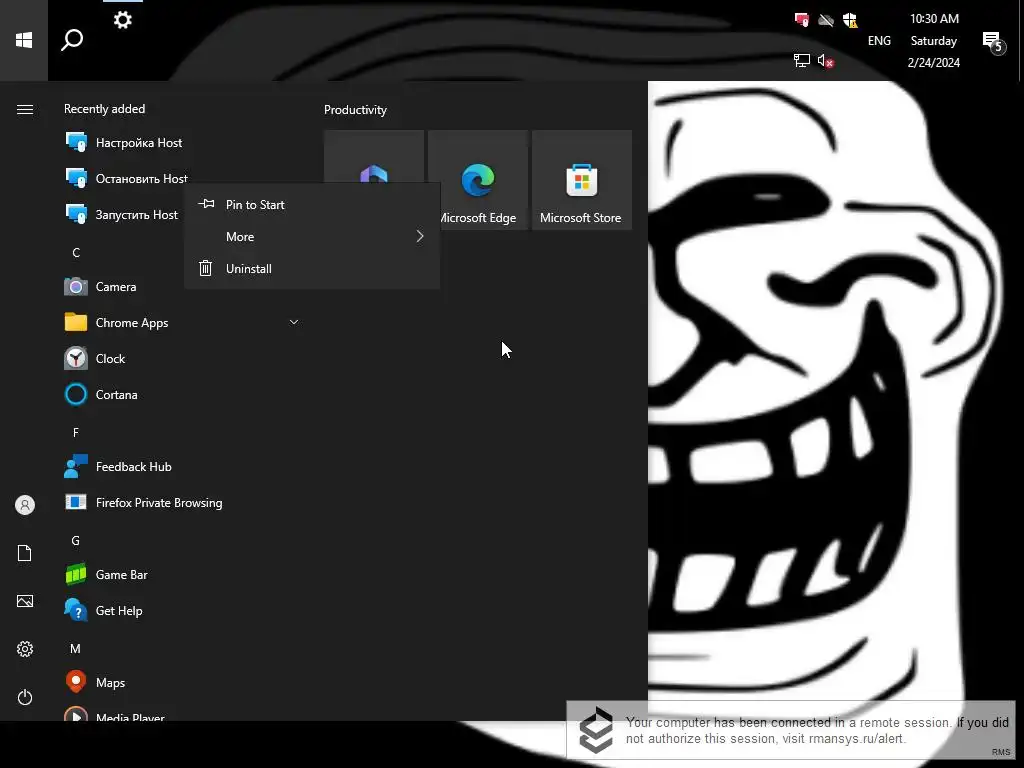Open the Microsoft Edge tile
The height and width of the screenshot is (768, 1024).
(x=478, y=180)
